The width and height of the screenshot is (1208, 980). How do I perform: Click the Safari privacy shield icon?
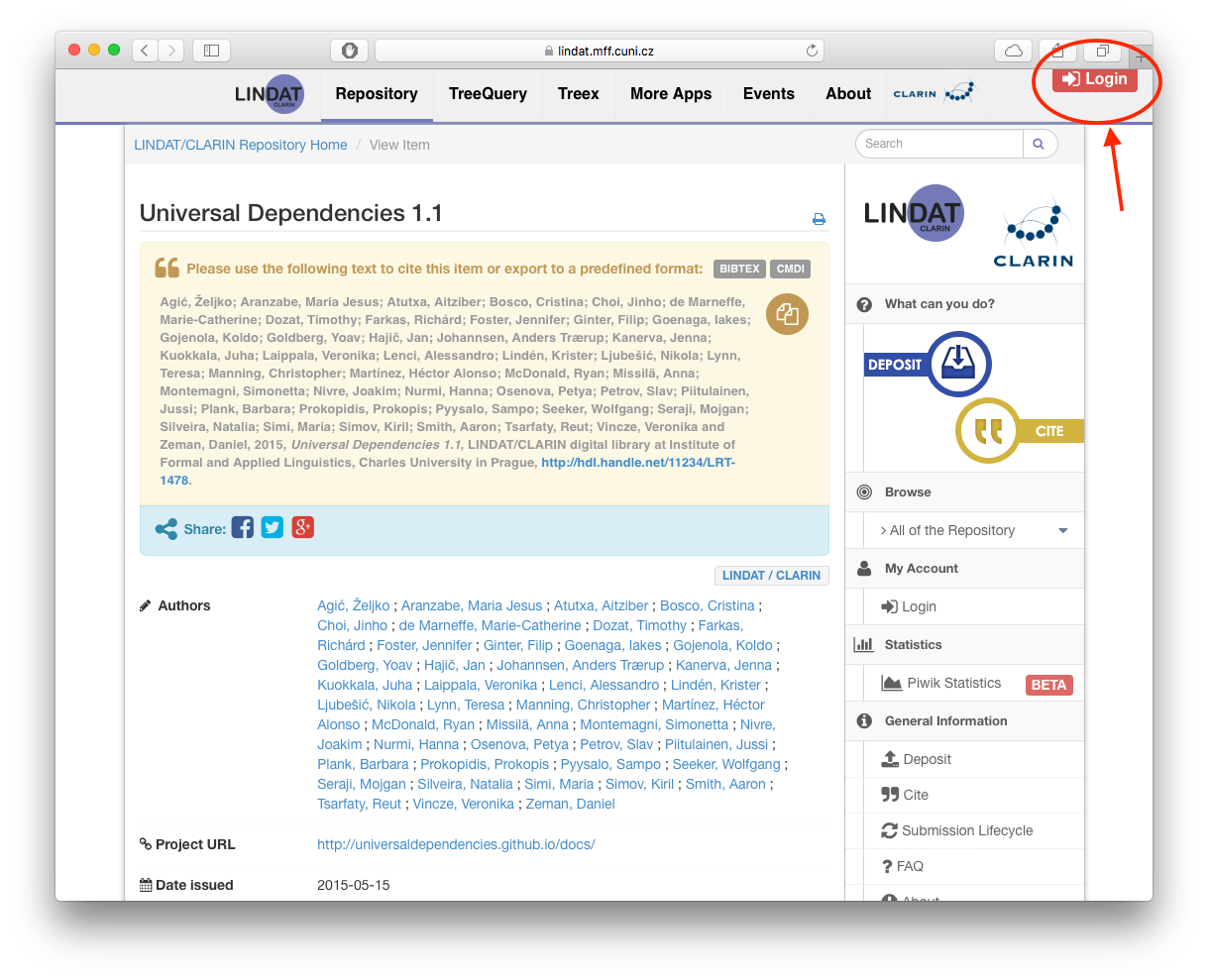coord(350,51)
